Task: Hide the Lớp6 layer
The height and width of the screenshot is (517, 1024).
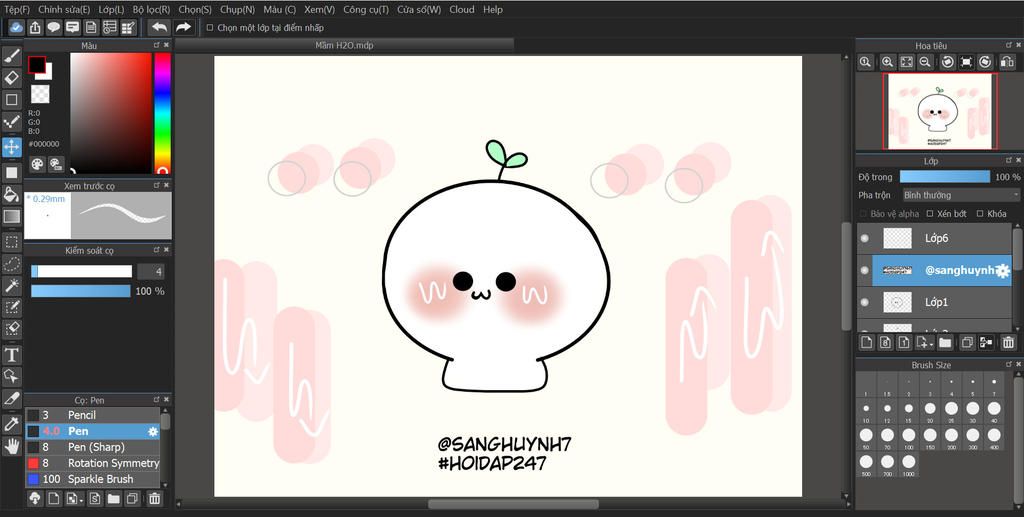Action: click(865, 238)
